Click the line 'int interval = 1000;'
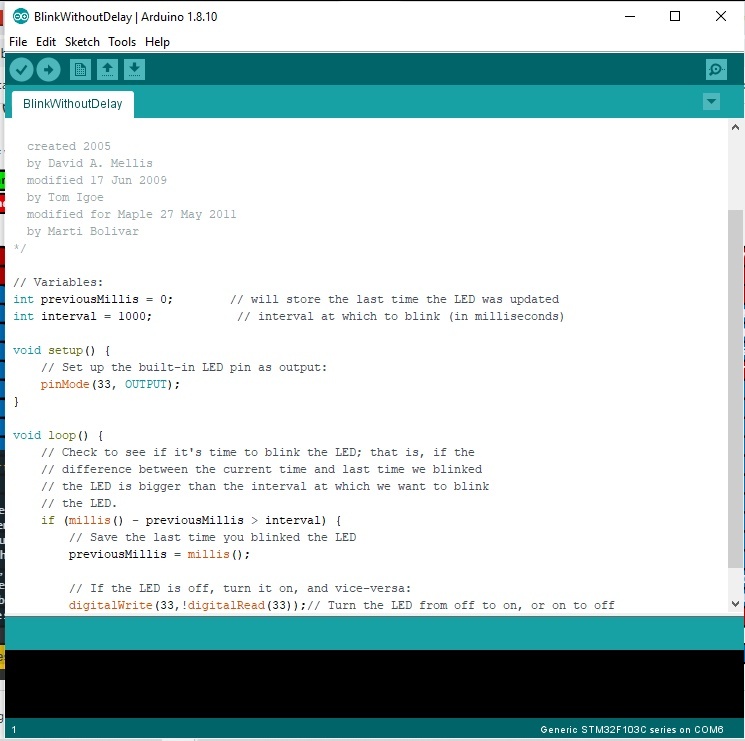Viewport: 745px width, 741px height. (83, 316)
